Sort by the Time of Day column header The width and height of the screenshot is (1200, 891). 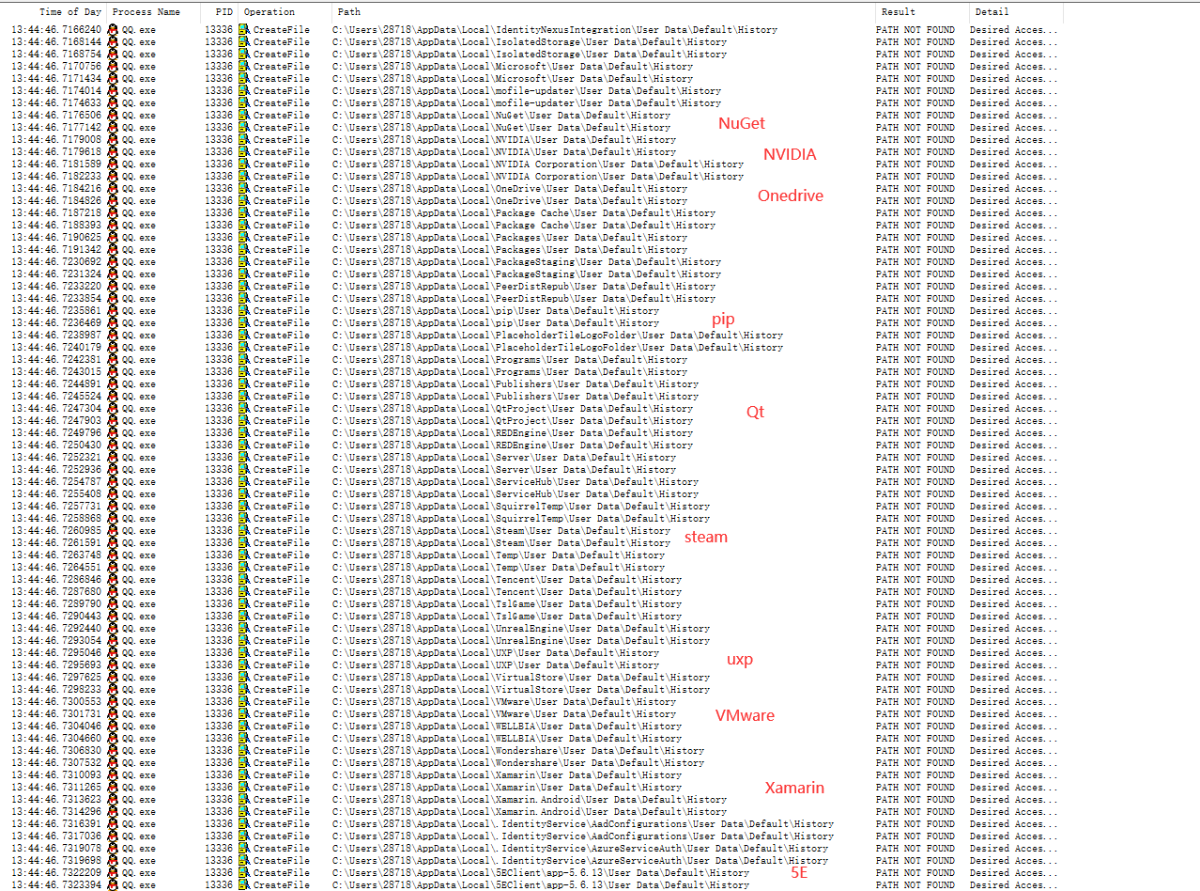click(x=70, y=12)
